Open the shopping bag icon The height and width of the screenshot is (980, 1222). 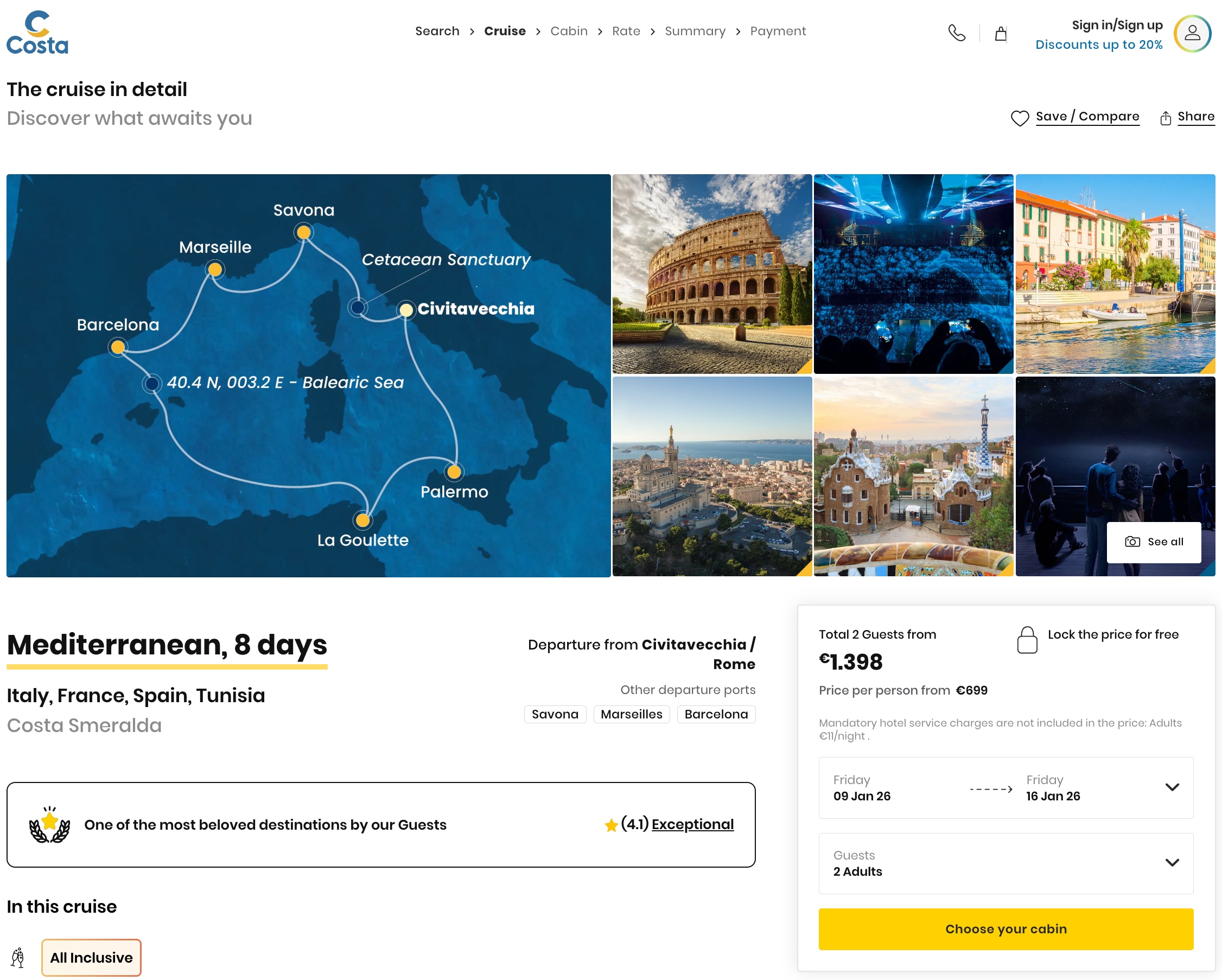[1001, 34]
